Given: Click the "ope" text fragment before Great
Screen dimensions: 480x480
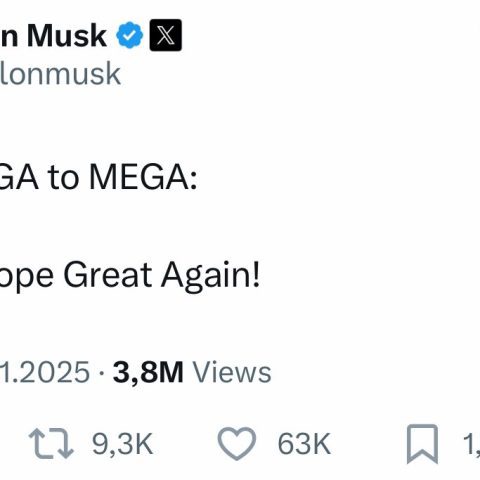Looking at the screenshot, I should [27, 279].
